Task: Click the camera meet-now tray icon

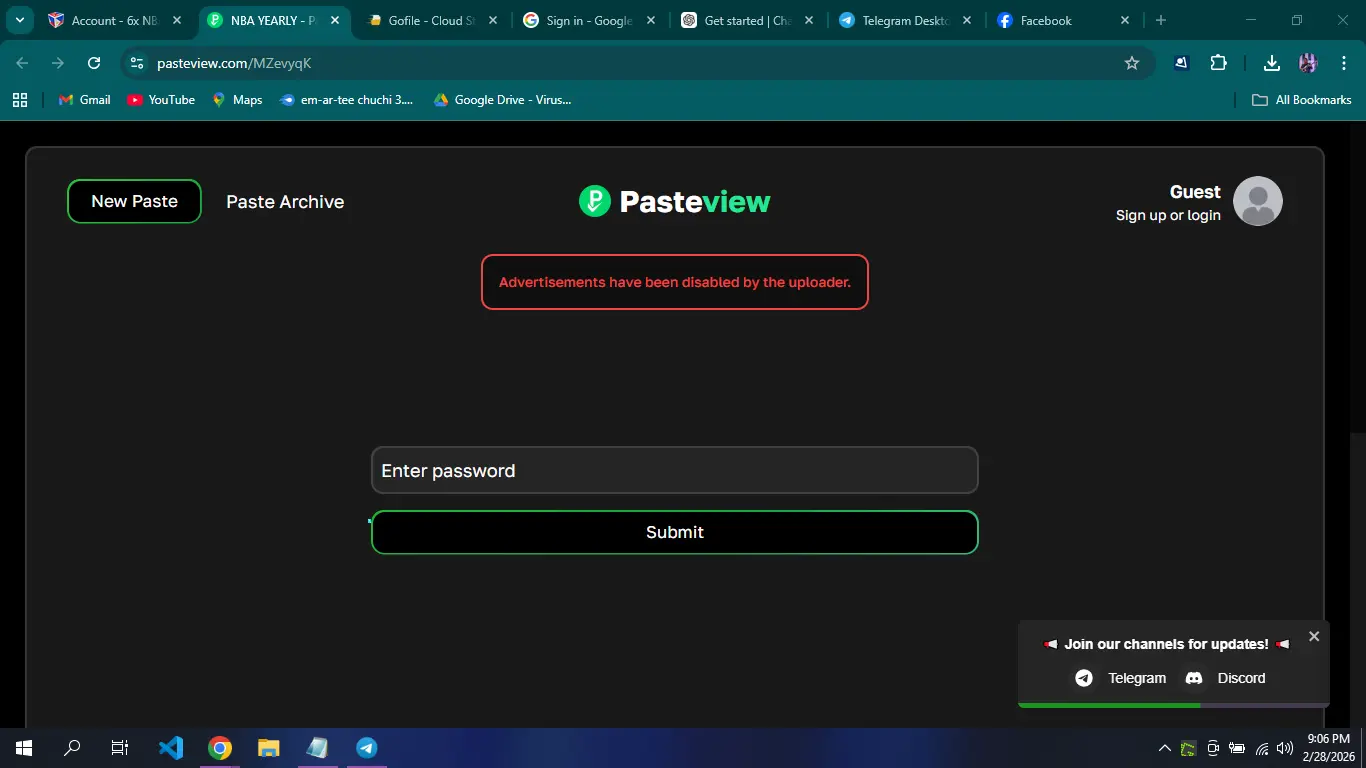Action: (x=1213, y=748)
